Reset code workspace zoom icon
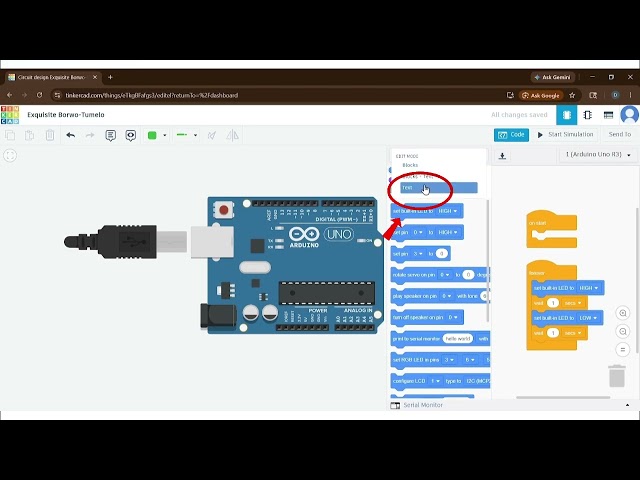The height and width of the screenshot is (480, 640). pos(623,350)
